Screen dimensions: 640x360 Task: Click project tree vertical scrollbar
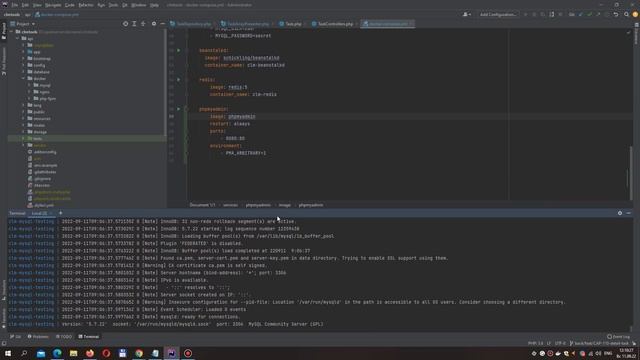coord(165,82)
